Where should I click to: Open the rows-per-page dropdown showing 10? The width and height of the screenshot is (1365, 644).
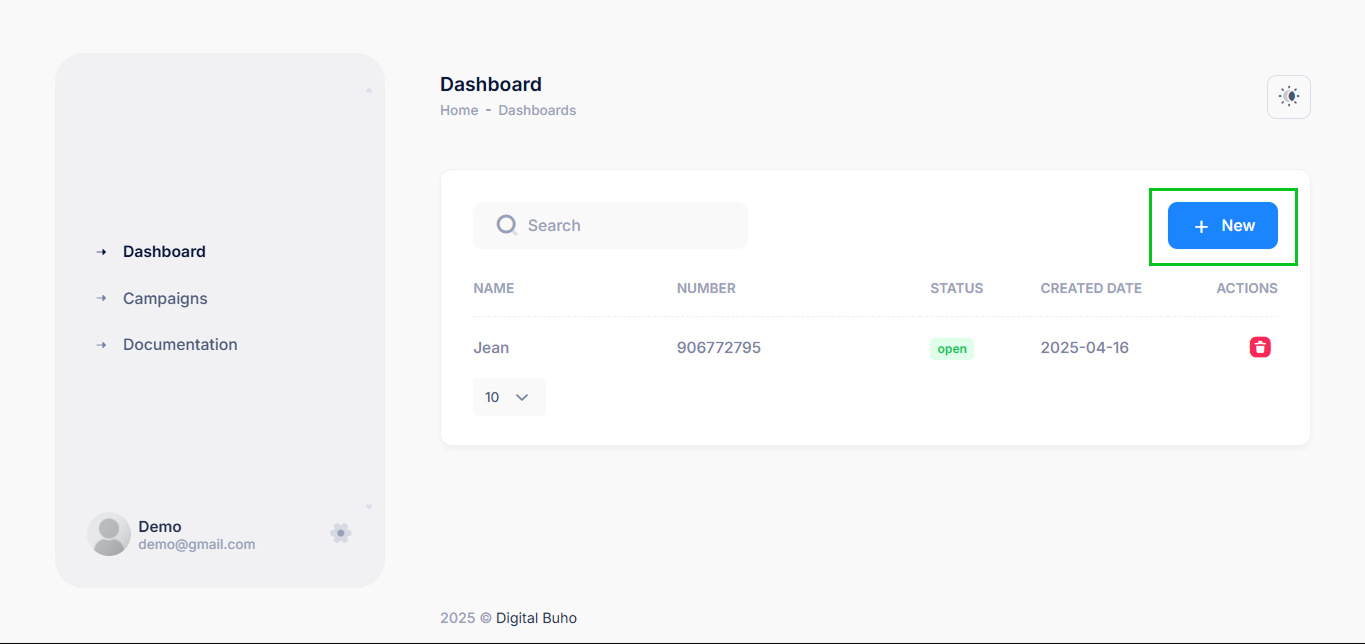pyautogui.click(x=509, y=397)
